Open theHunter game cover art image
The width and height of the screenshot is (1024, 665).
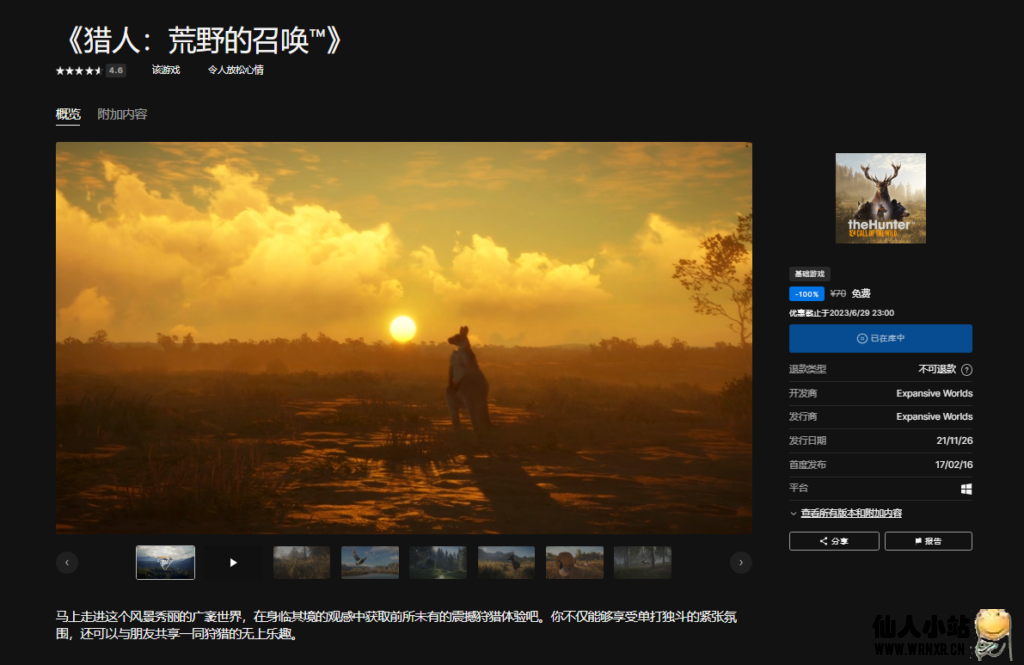pyautogui.click(x=880, y=198)
